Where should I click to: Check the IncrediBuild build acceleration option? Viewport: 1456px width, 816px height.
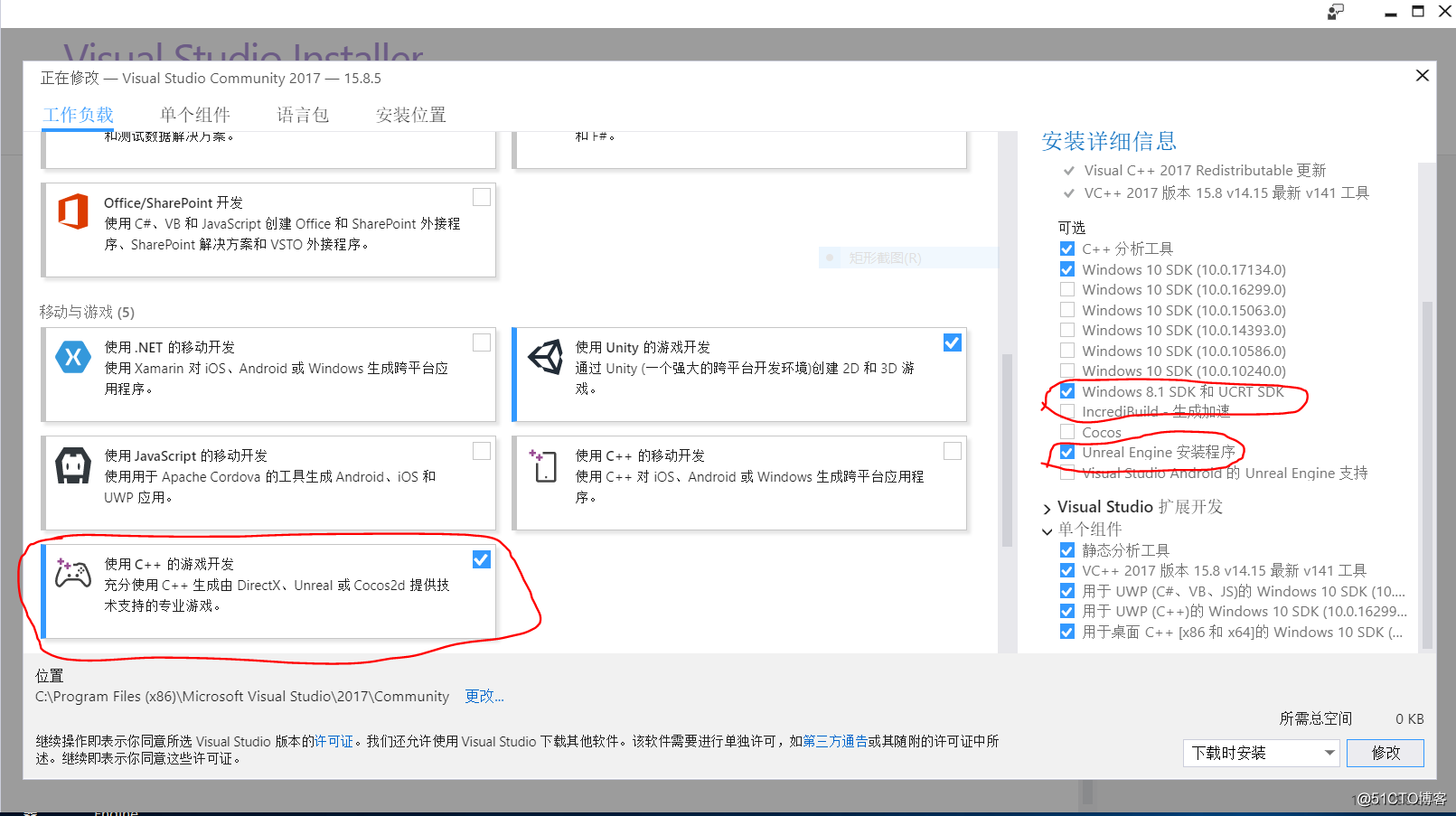[x=1067, y=411]
